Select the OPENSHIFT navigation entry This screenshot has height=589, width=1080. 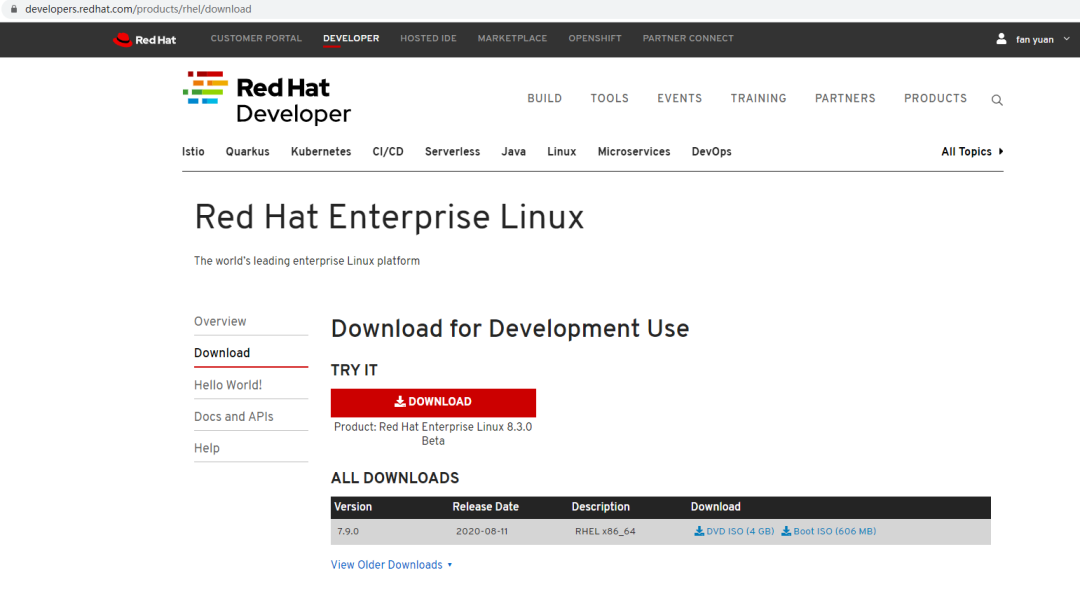point(594,38)
